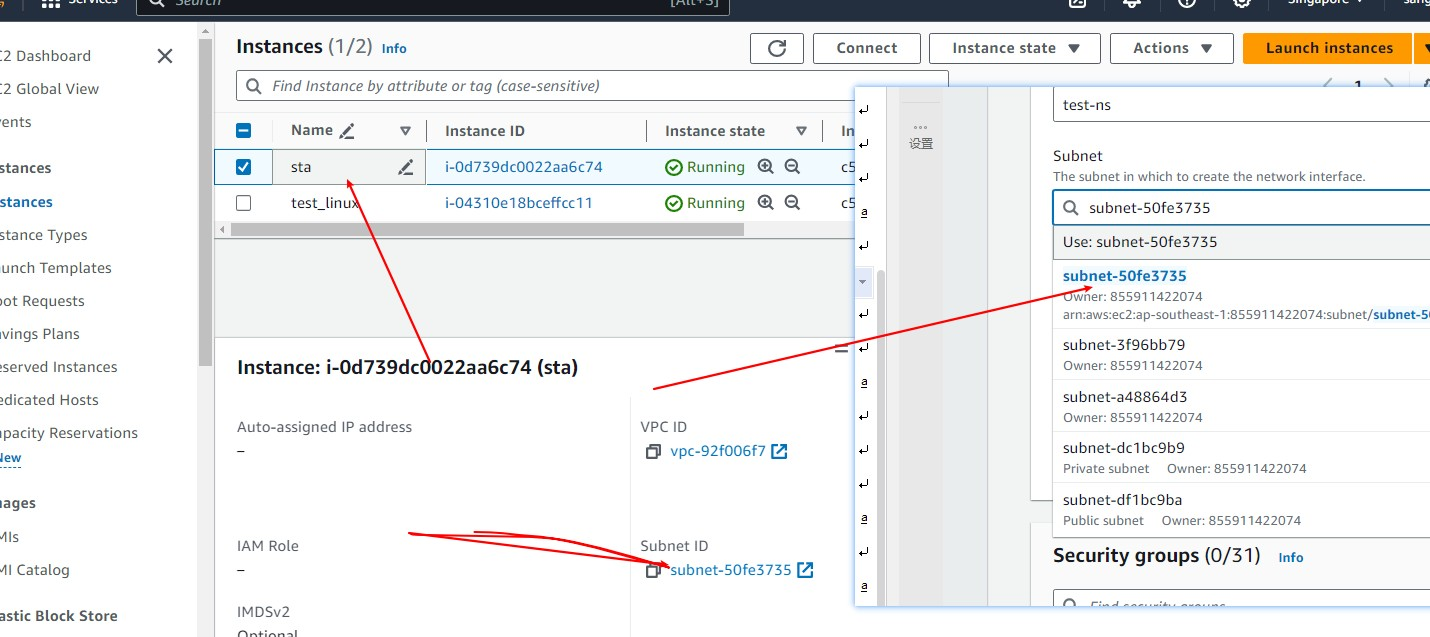Copy the Subnet ID value

pos(653,571)
